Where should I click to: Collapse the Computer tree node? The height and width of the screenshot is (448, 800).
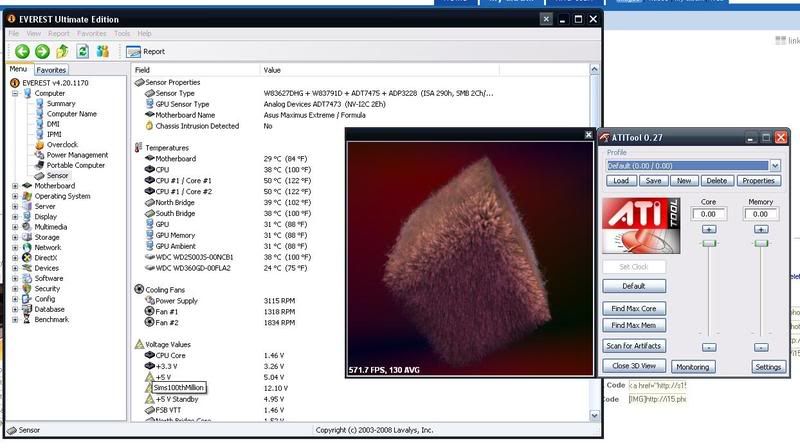(x=14, y=93)
